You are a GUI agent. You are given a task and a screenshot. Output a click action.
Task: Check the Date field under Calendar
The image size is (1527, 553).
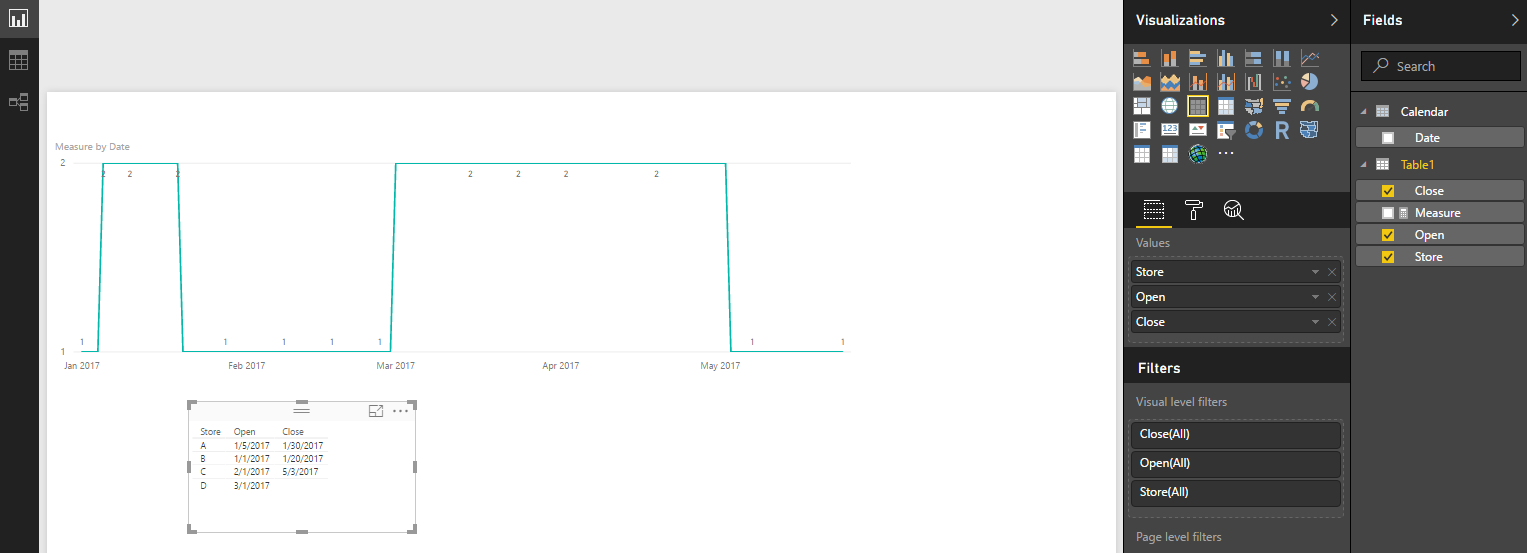click(x=1388, y=138)
